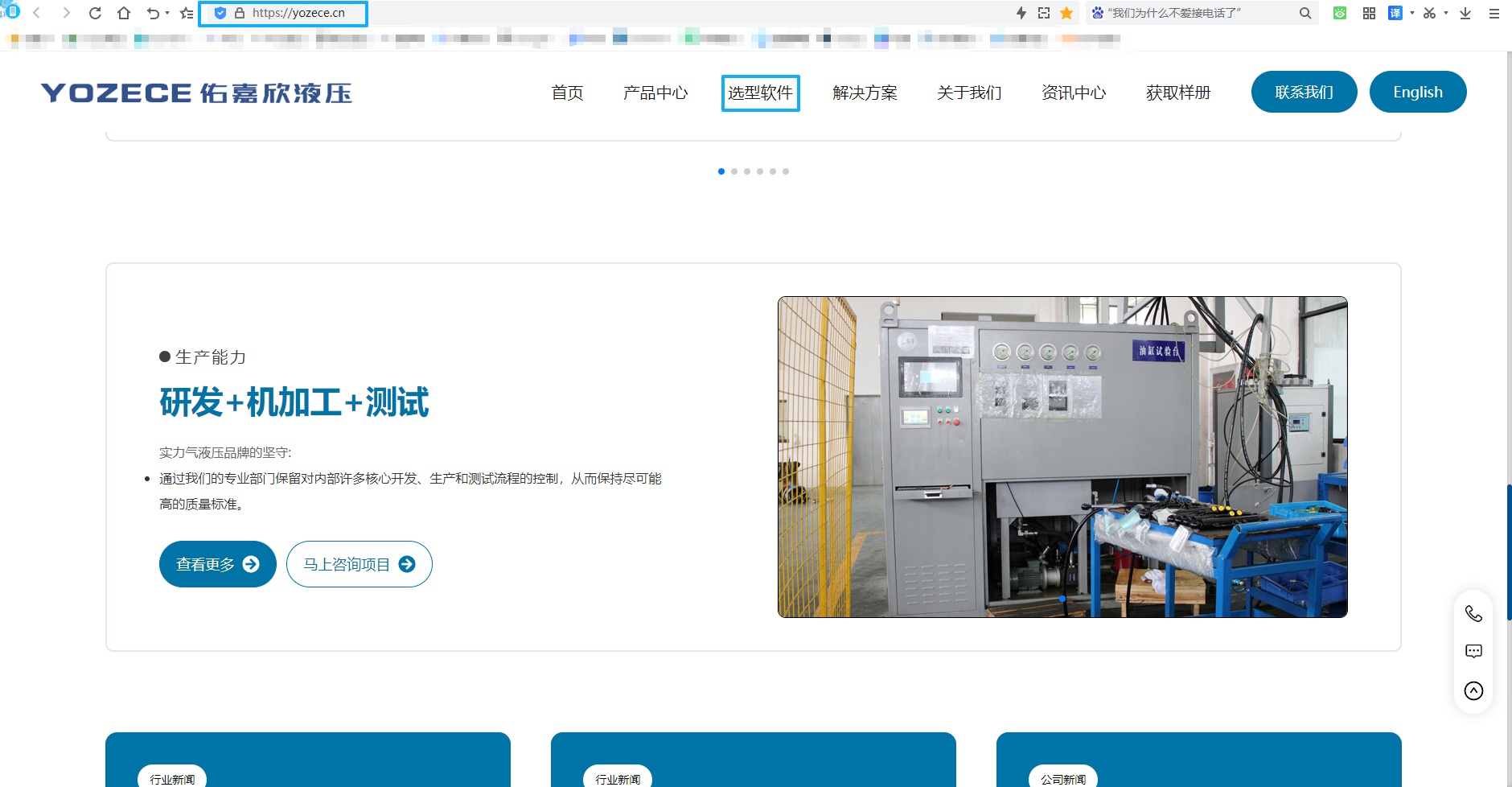Open the 资讯中心 menu item
1512x787 pixels.
tap(1074, 93)
